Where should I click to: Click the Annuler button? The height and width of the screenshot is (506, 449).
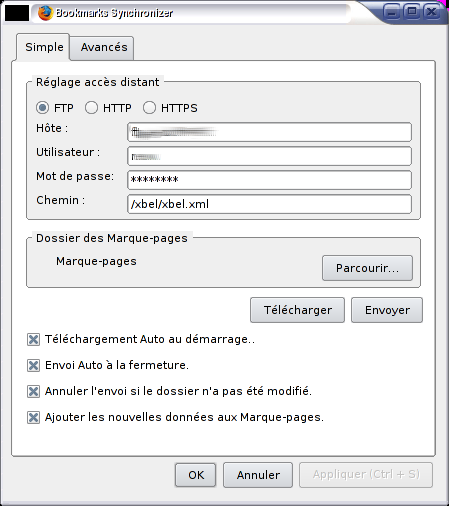point(258,475)
